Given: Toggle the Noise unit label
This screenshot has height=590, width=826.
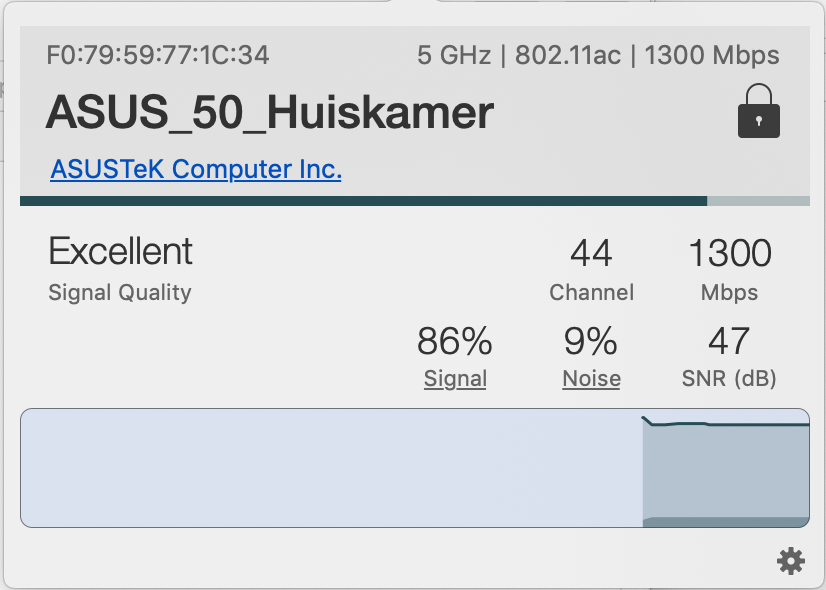Looking at the screenshot, I should coord(591,378).
